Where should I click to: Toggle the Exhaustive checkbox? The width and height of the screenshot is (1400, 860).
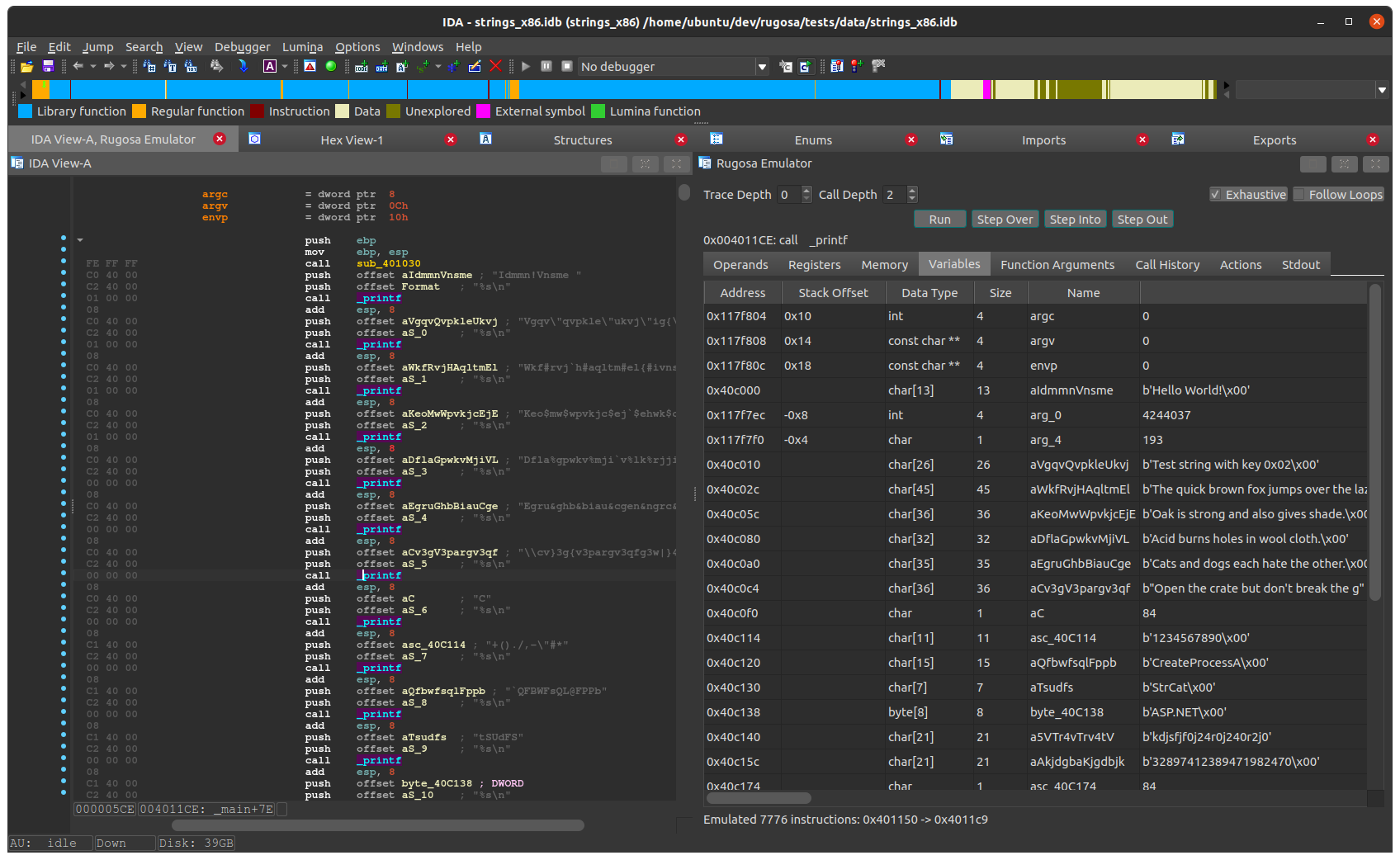click(x=1215, y=195)
